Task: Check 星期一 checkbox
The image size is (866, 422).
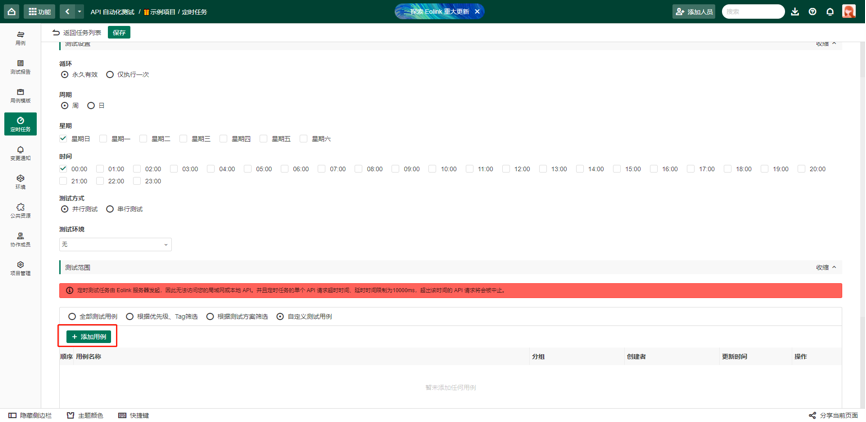Action: 103,139
